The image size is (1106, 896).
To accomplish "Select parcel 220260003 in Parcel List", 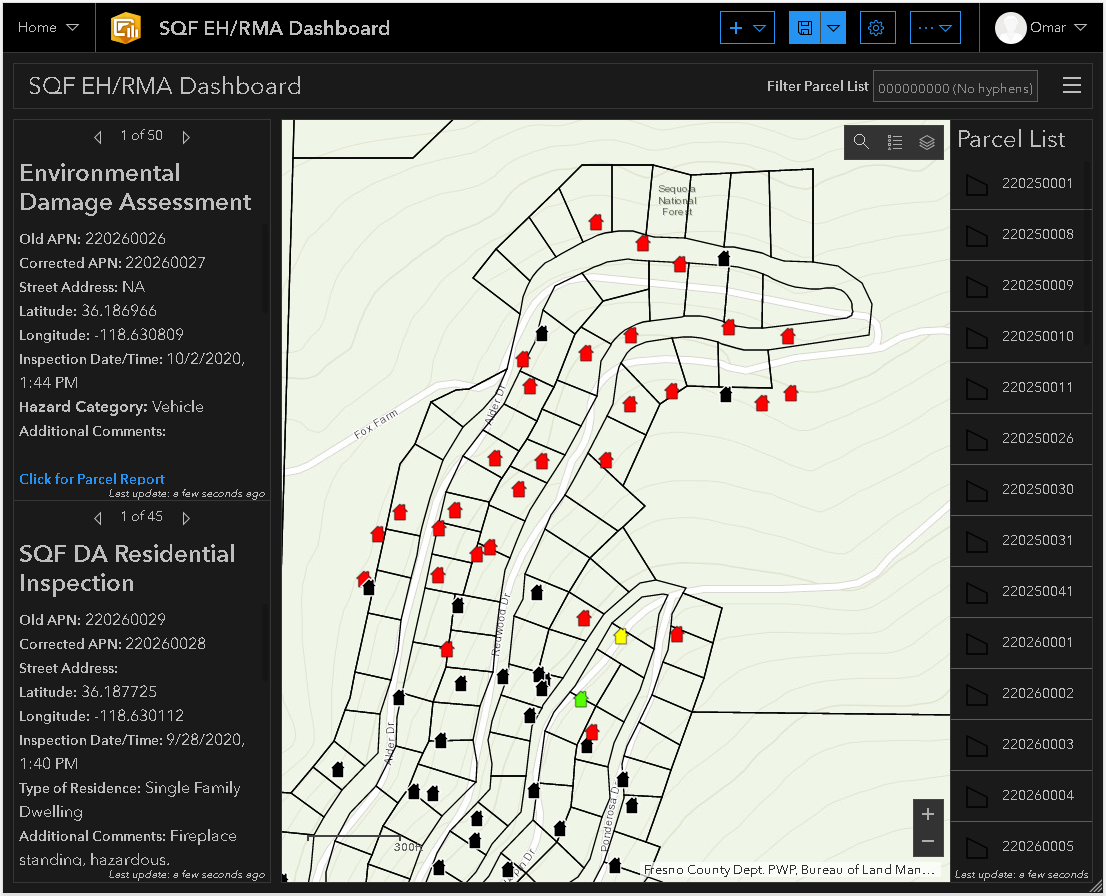I will pyautogui.click(x=1021, y=745).
